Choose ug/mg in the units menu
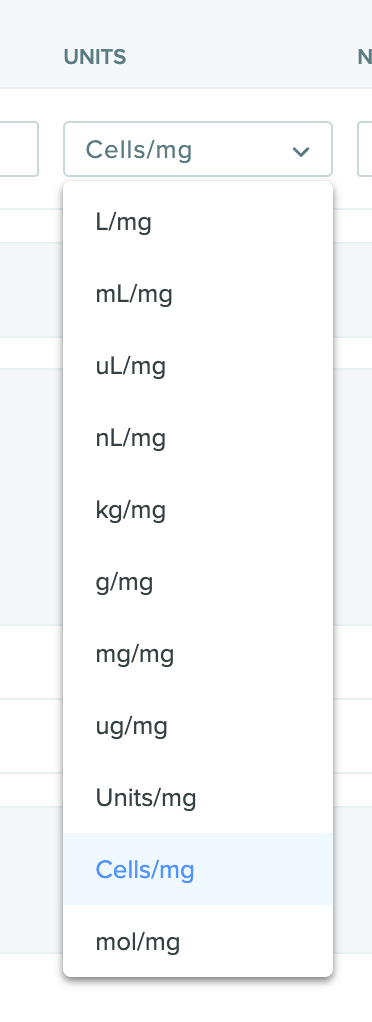Screen dimensions: 372x1022 point(198,725)
